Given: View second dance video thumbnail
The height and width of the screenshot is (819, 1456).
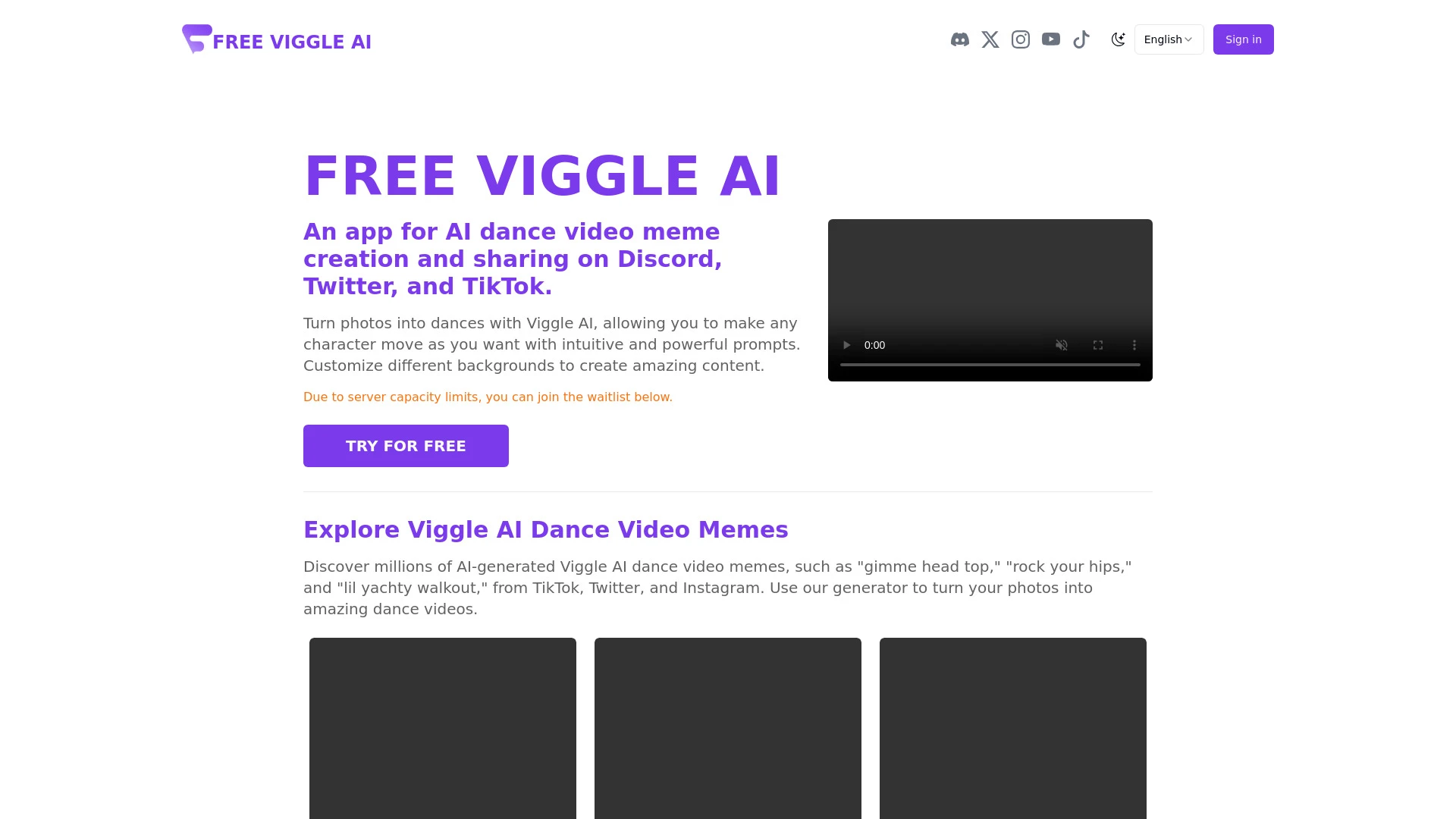Looking at the screenshot, I should pyautogui.click(x=728, y=728).
